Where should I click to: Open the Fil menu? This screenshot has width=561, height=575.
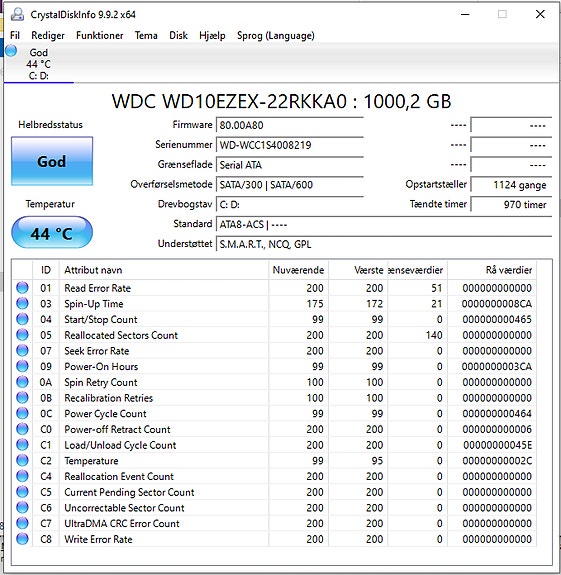tap(15, 36)
